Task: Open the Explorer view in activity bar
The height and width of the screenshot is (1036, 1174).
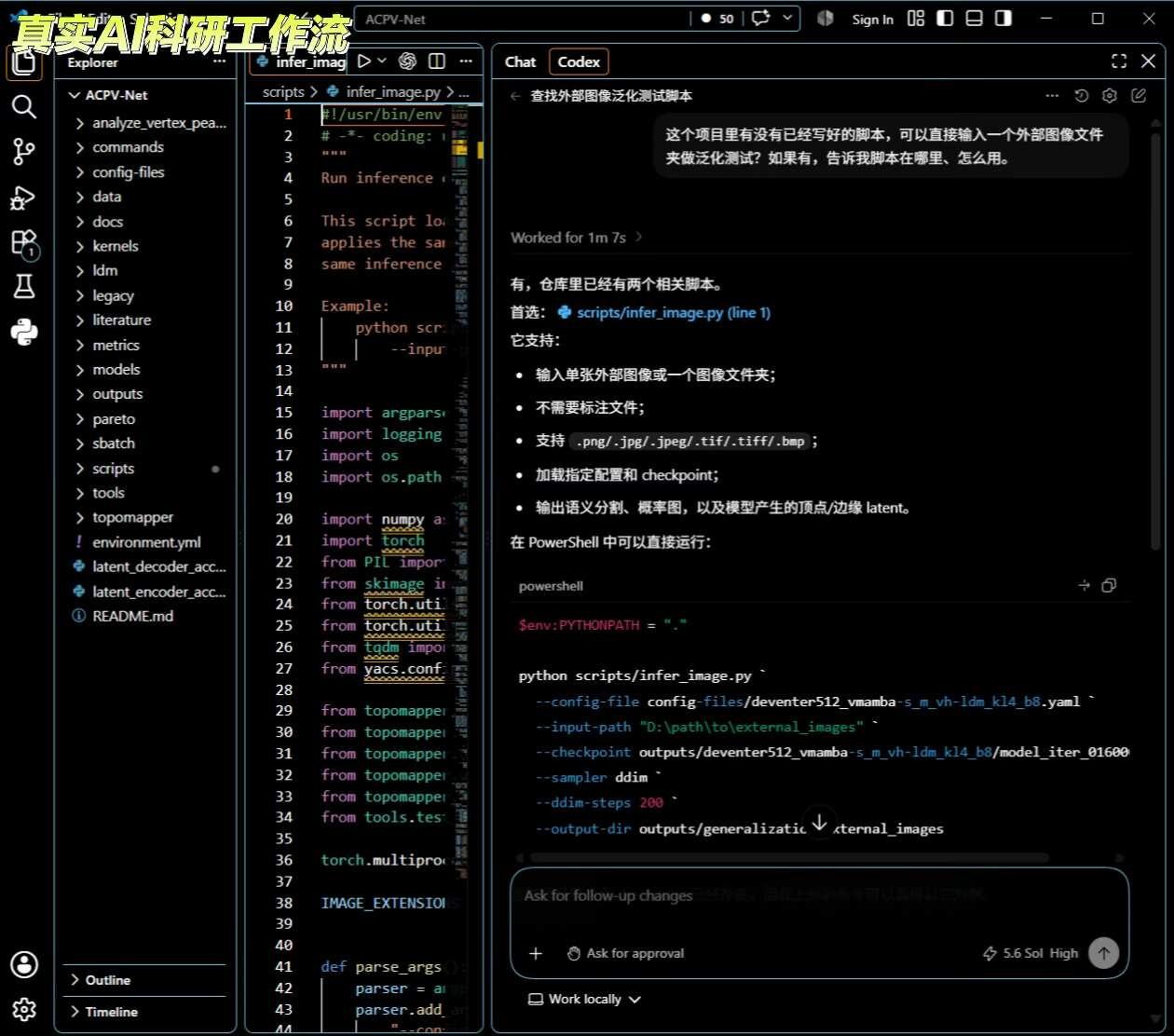Action: click(24, 62)
